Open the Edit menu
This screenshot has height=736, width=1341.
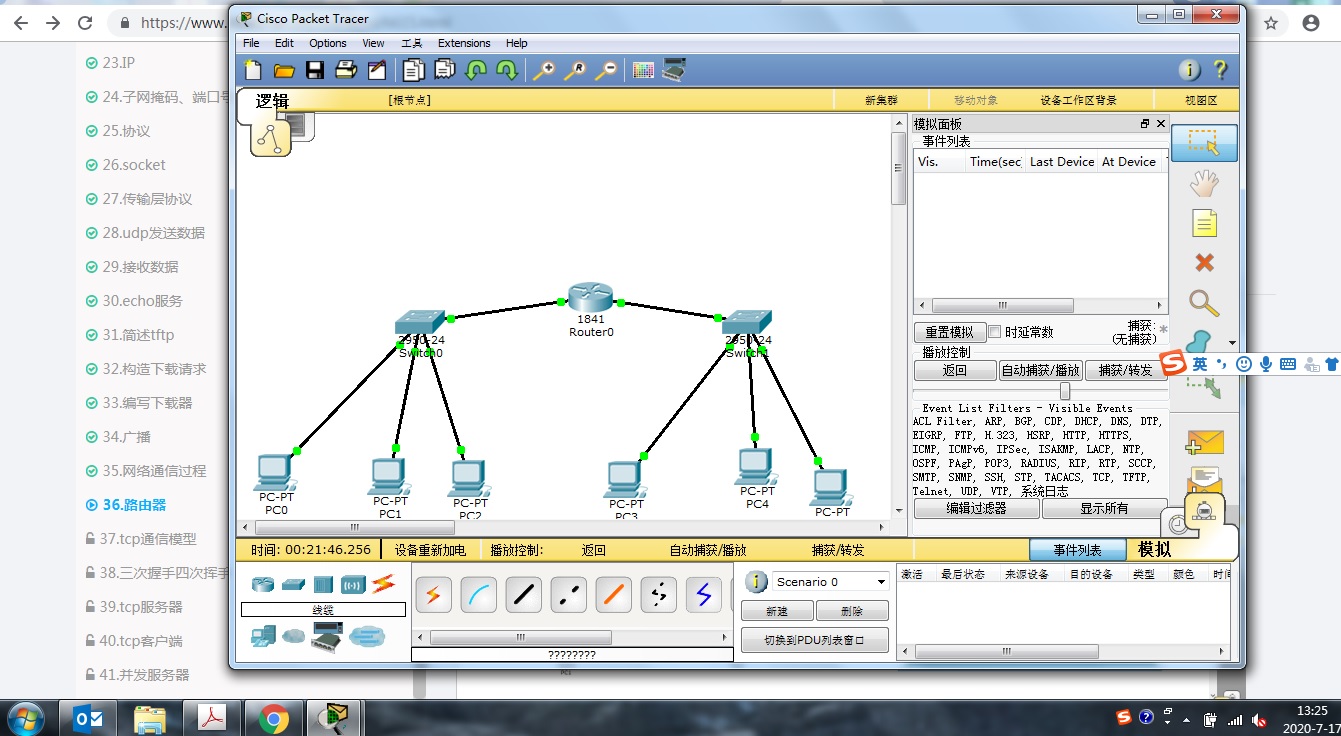[x=284, y=43]
